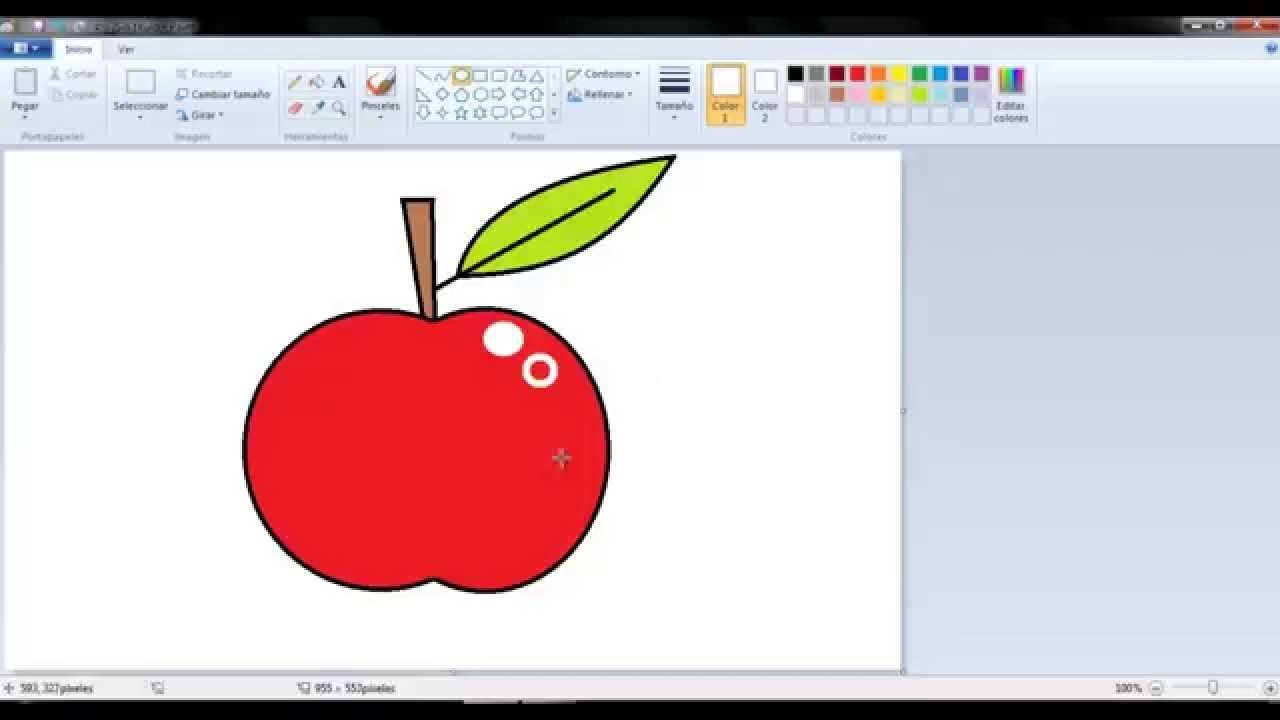Open the Paint file menu button
1280x720 pixels.
point(25,48)
